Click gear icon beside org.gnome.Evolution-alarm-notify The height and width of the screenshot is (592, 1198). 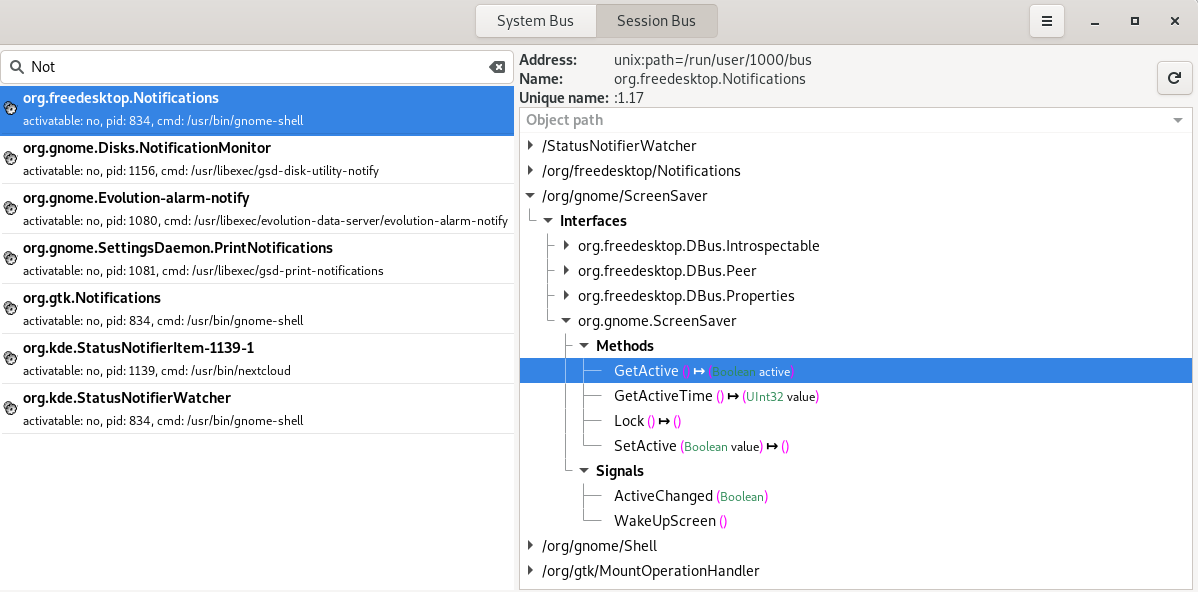[x=10, y=208]
